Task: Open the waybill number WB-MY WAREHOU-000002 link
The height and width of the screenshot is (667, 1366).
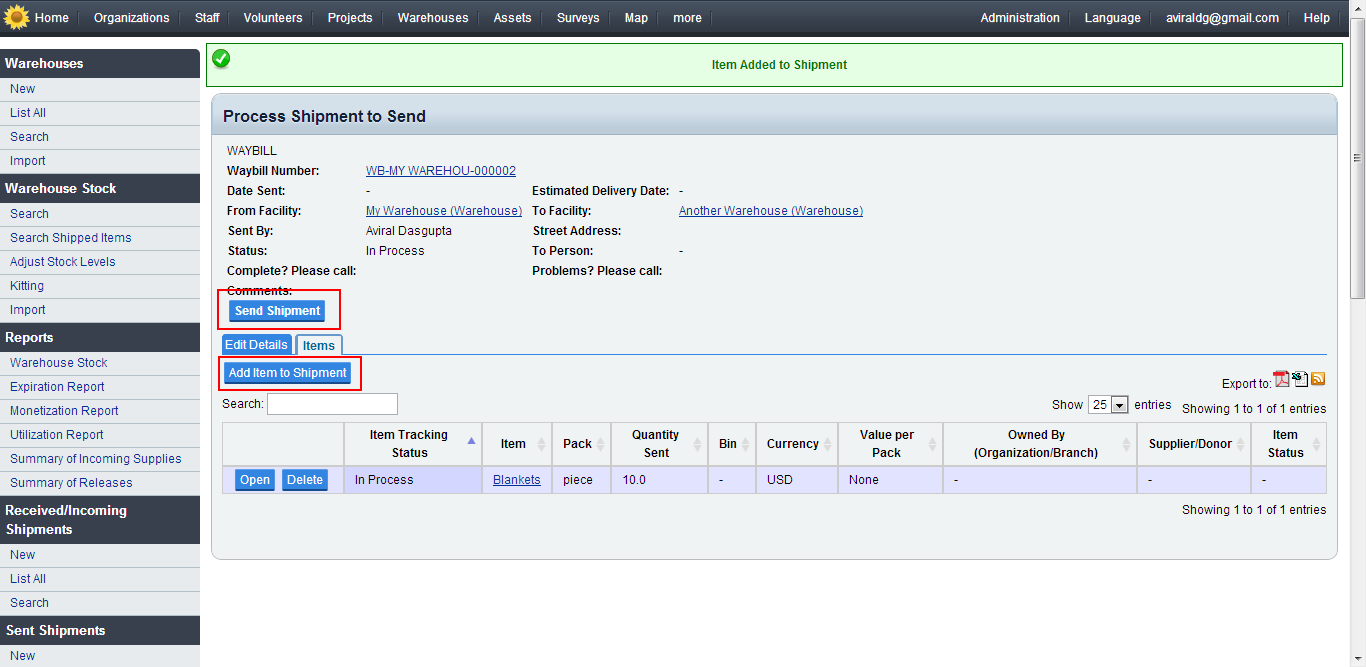Action: click(x=441, y=171)
